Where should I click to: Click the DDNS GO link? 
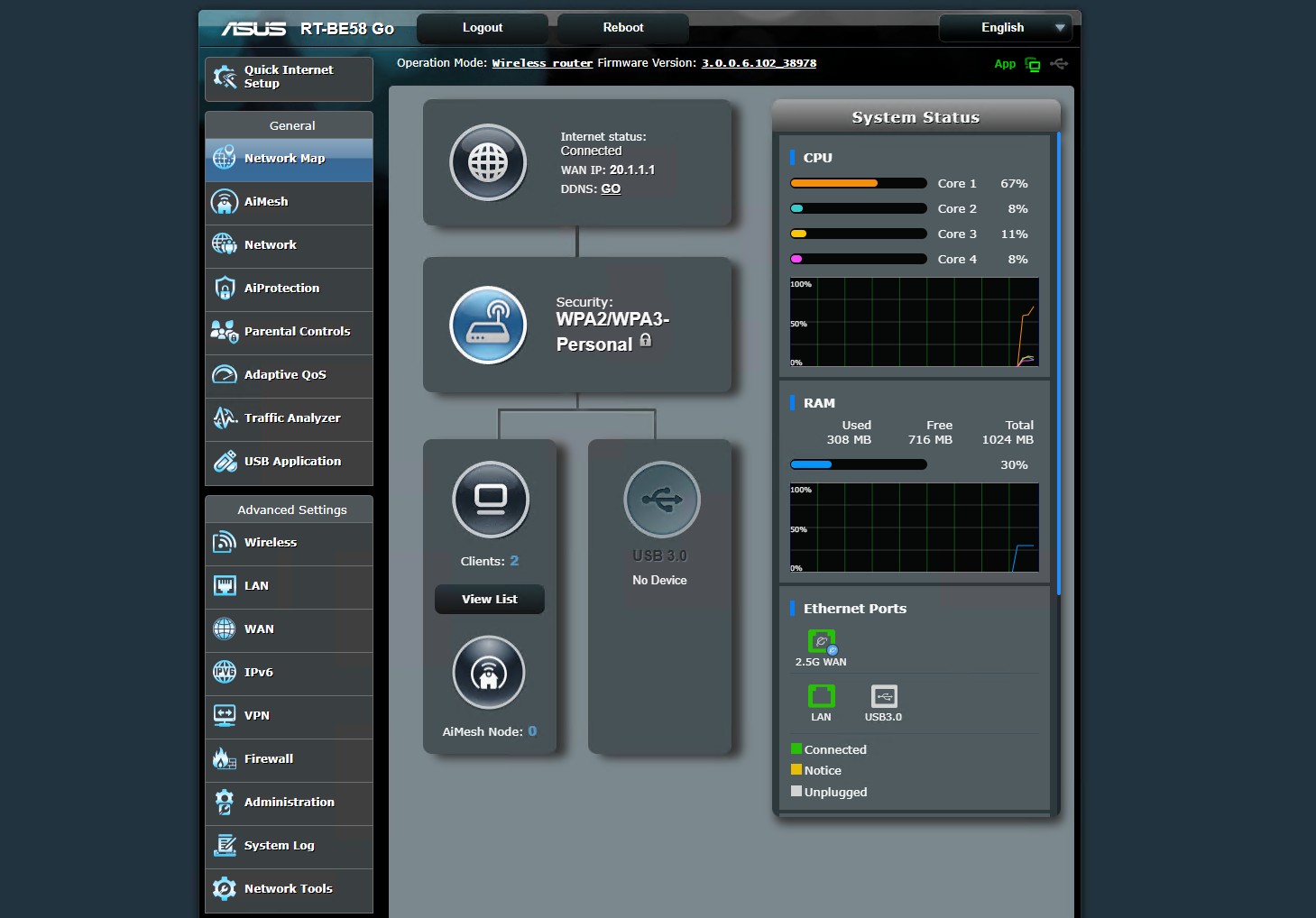click(611, 189)
